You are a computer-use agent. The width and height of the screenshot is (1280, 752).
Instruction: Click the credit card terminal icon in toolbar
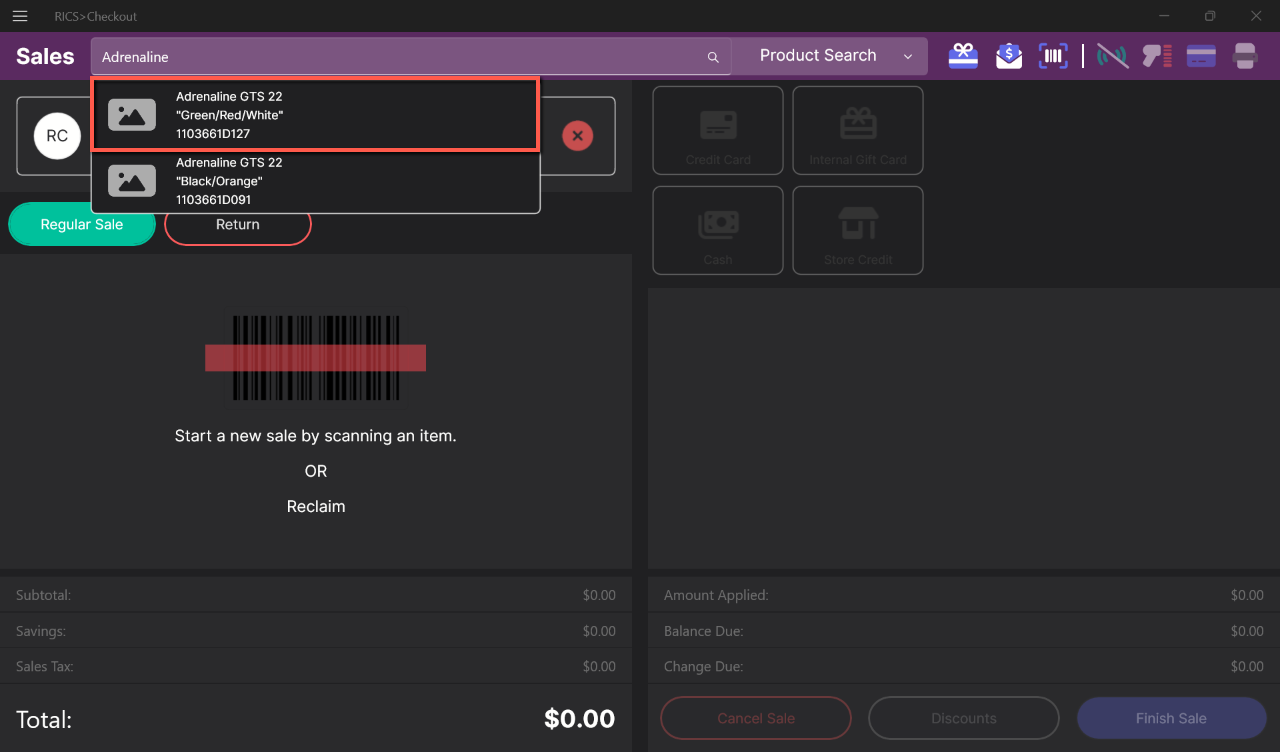coord(1201,56)
